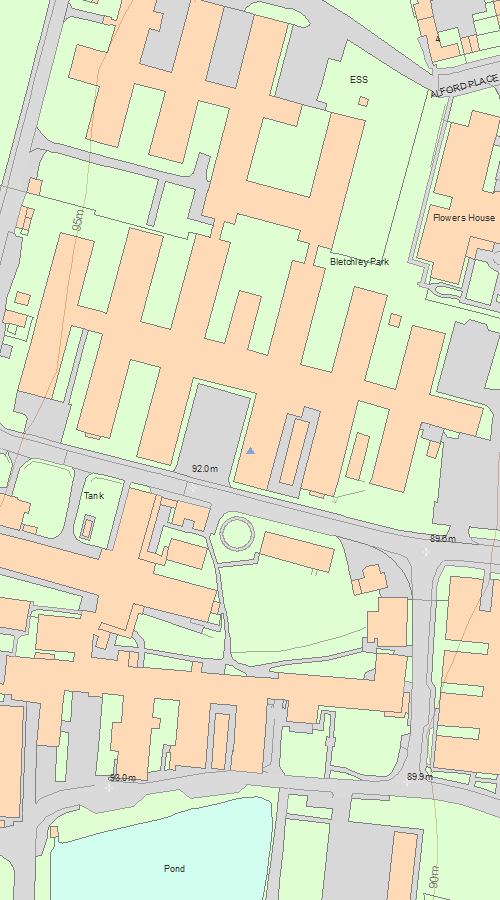
Task: Click the ALFORD PLACE street label
Action: point(464,86)
